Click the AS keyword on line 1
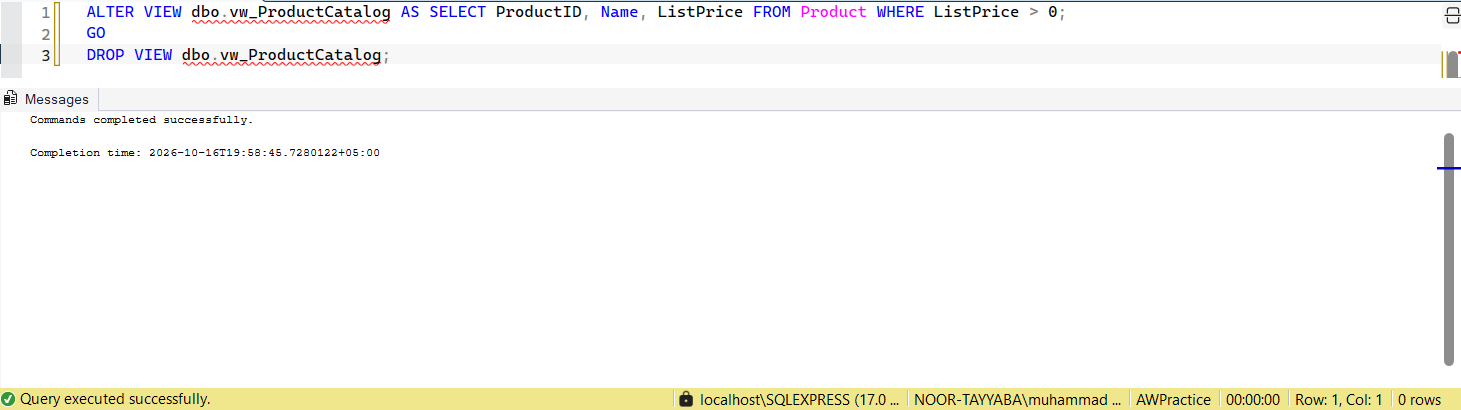Viewport: 1461px width, 410px height. pyautogui.click(x=410, y=14)
